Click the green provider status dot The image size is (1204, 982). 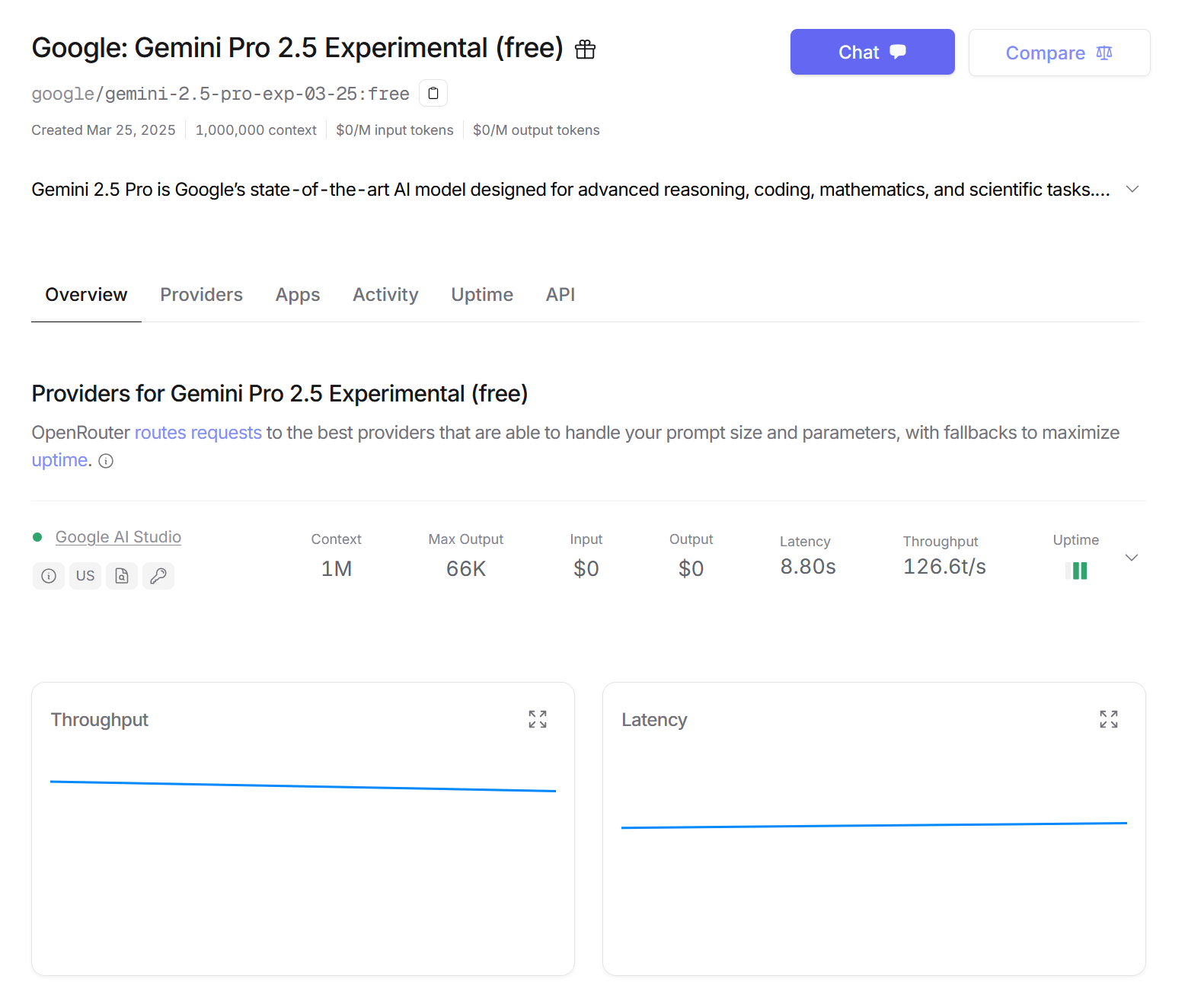(x=37, y=537)
